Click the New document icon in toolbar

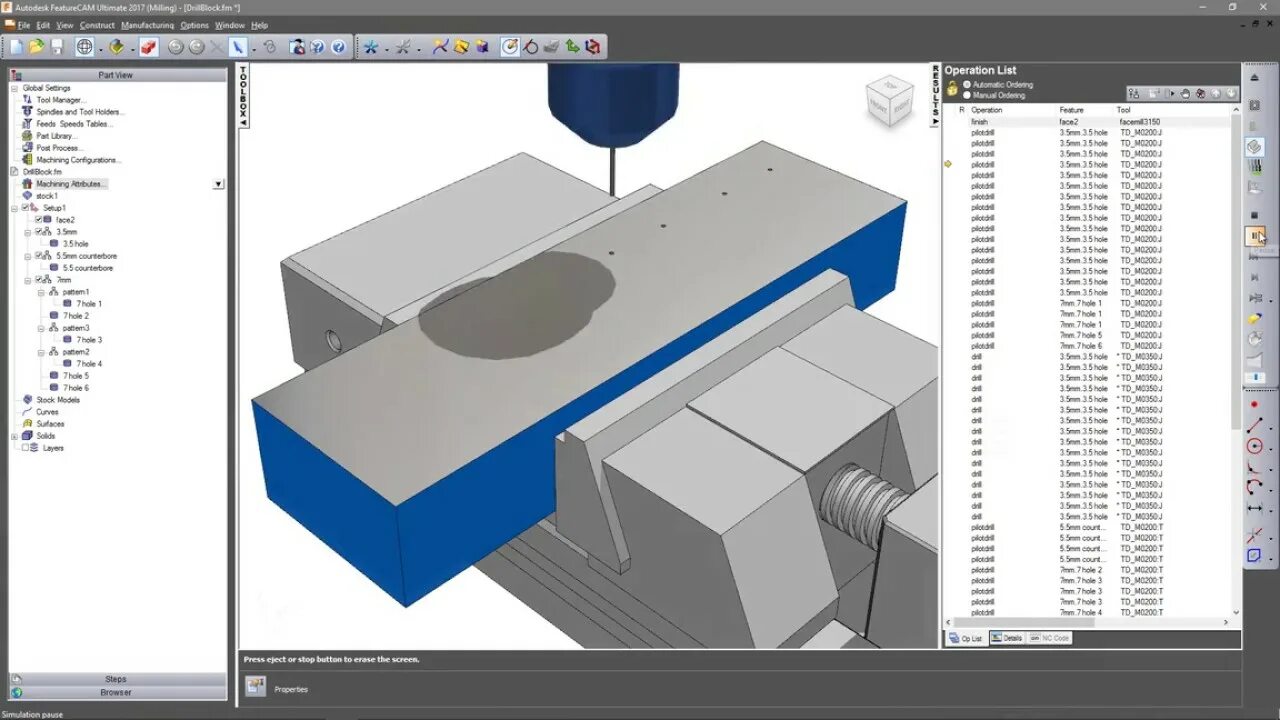(17, 46)
